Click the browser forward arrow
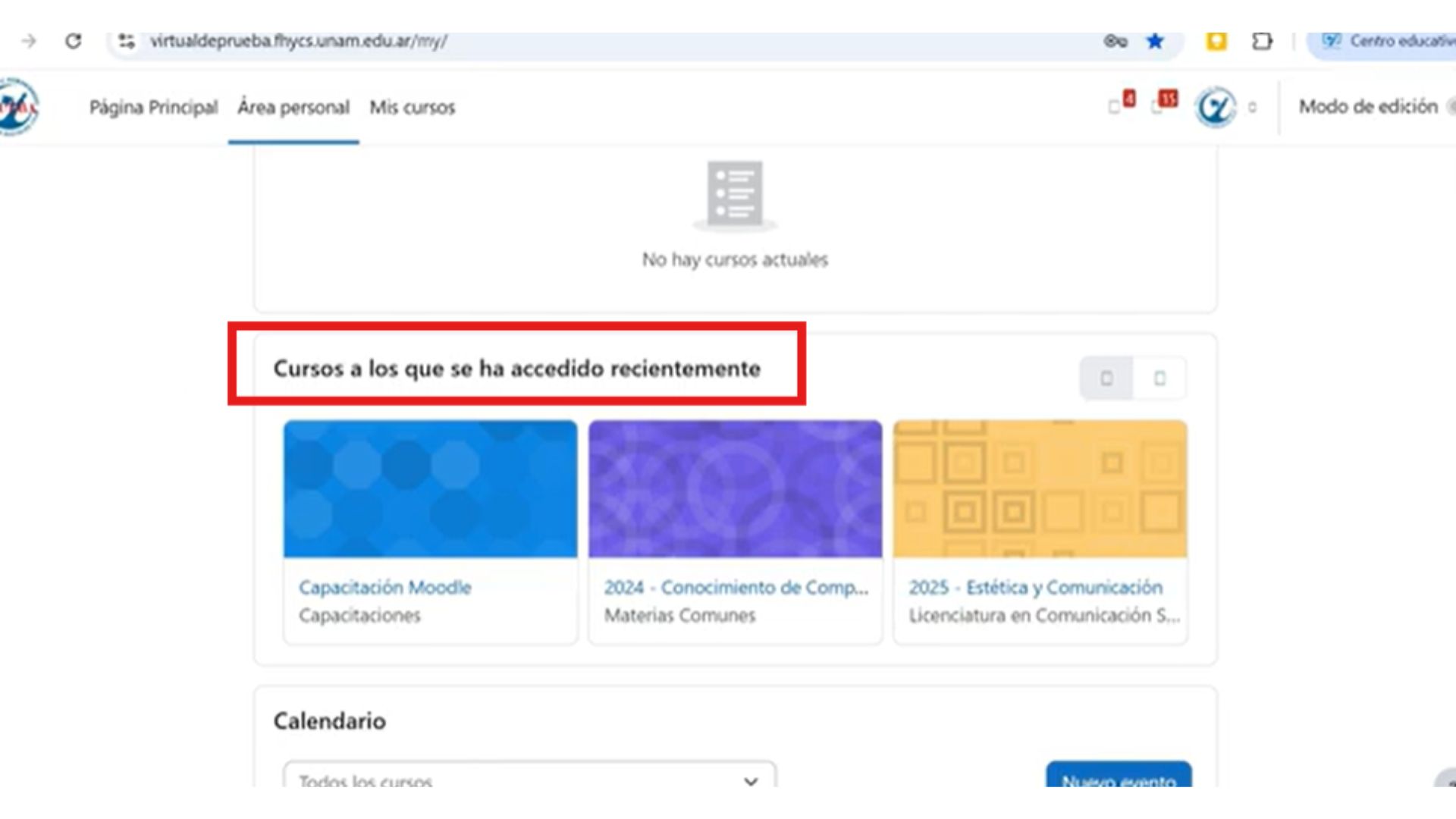The height and width of the screenshot is (819, 1456). [29, 41]
